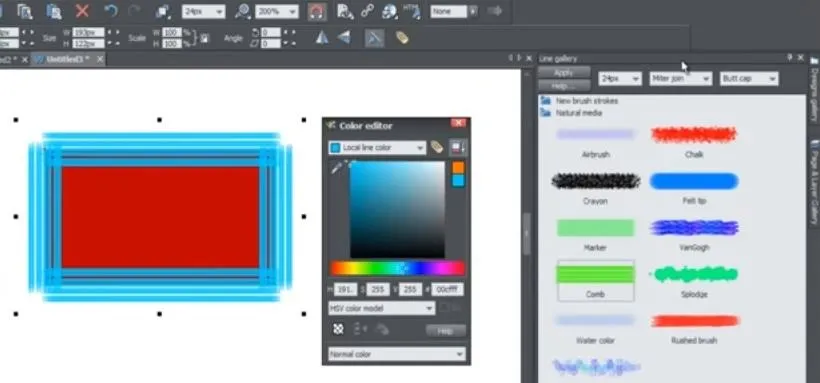The height and width of the screenshot is (383, 820).
Task: Click Apply in Line gallery
Action: click(564, 72)
